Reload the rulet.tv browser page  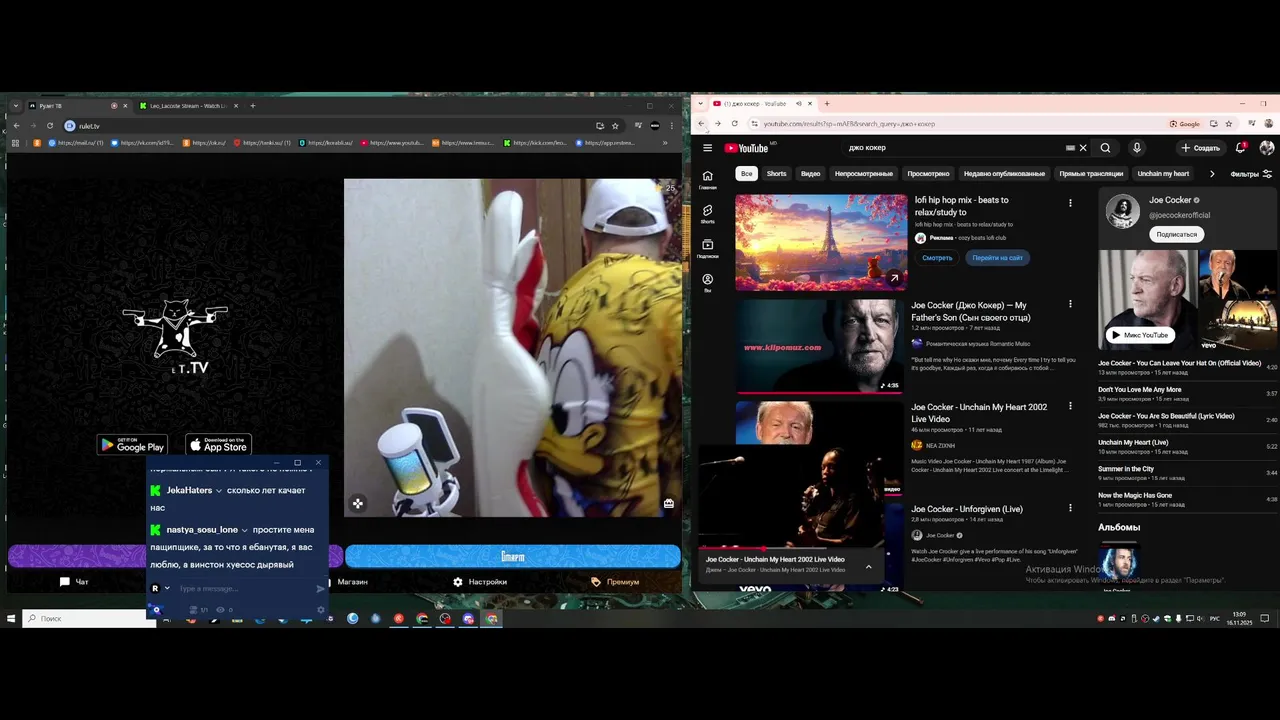[50, 126]
